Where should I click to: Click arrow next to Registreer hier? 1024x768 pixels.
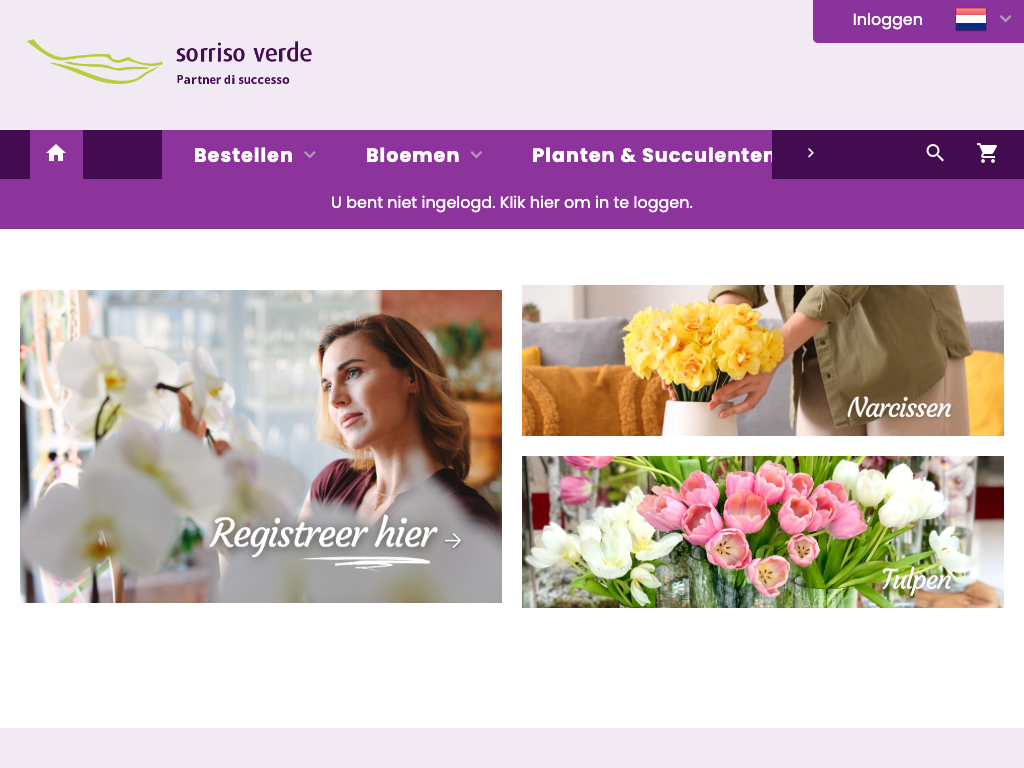(453, 539)
